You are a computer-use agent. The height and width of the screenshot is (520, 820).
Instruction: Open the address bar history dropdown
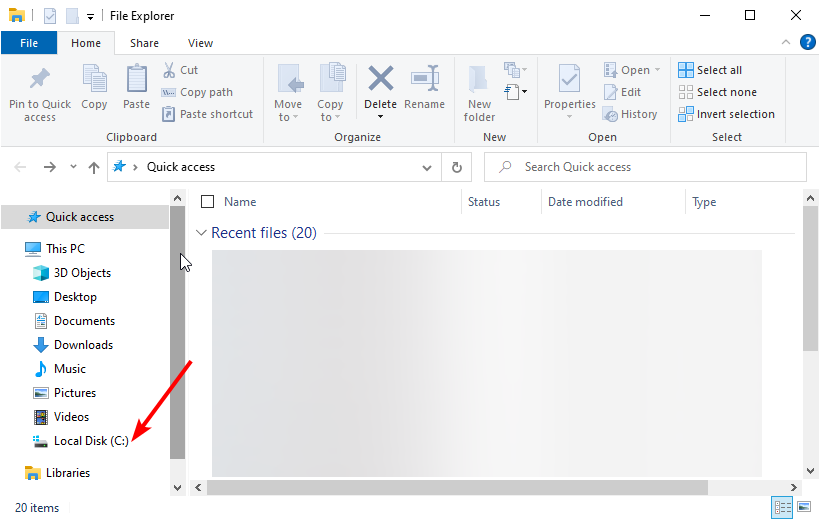pos(428,167)
